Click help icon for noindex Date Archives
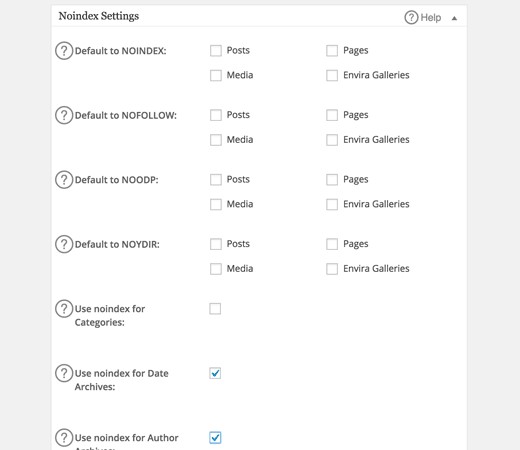 [64, 373]
